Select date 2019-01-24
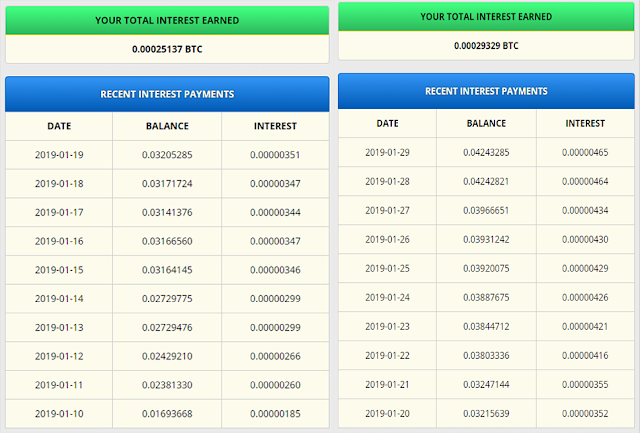 [387, 298]
